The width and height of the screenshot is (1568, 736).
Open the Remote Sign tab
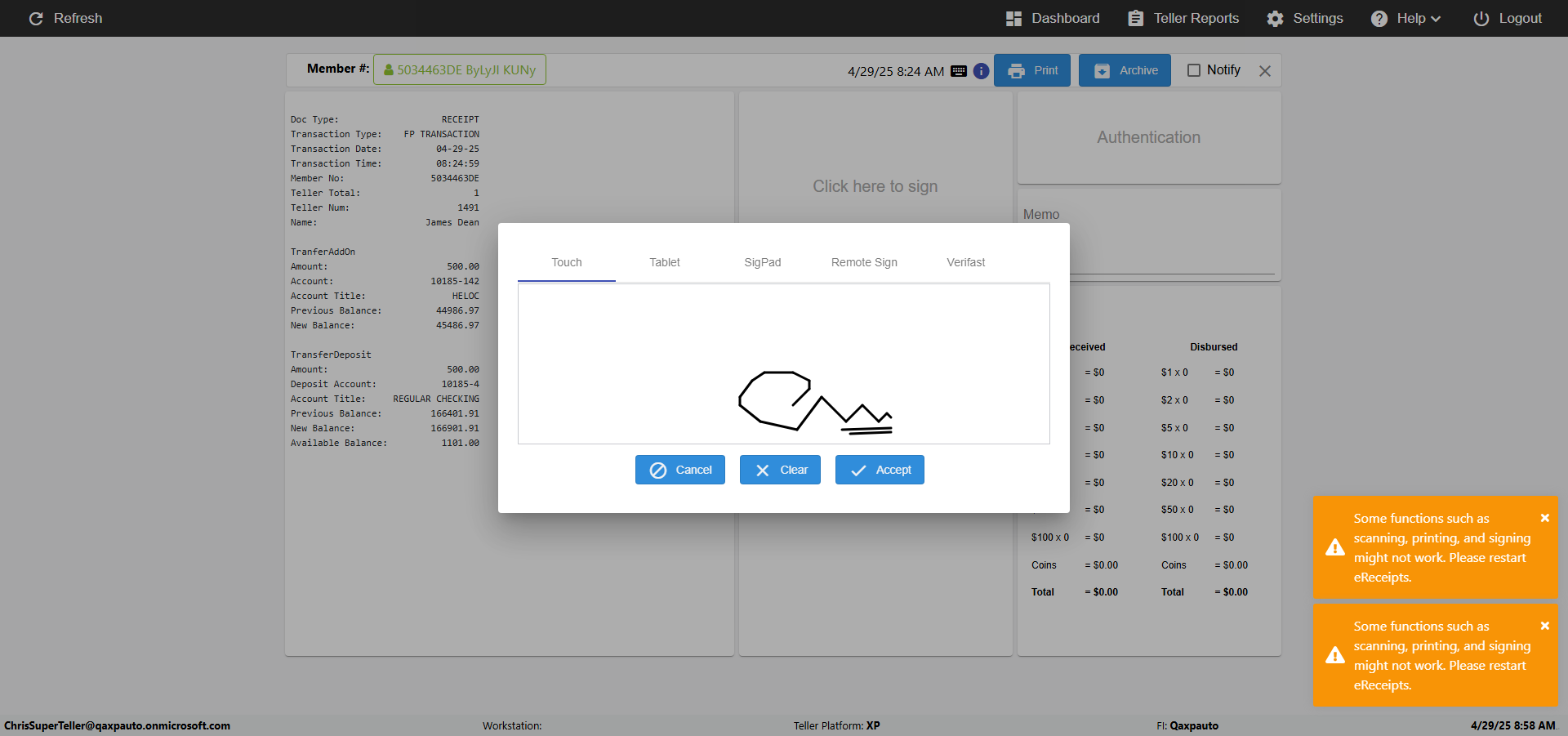pos(864,263)
